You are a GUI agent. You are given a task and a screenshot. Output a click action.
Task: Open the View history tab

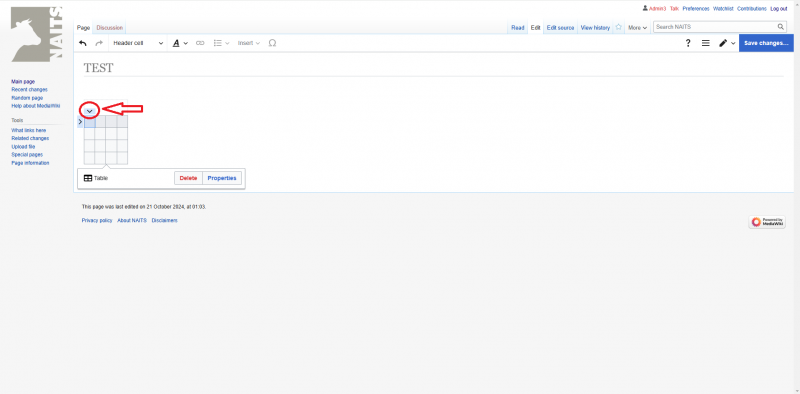595,28
